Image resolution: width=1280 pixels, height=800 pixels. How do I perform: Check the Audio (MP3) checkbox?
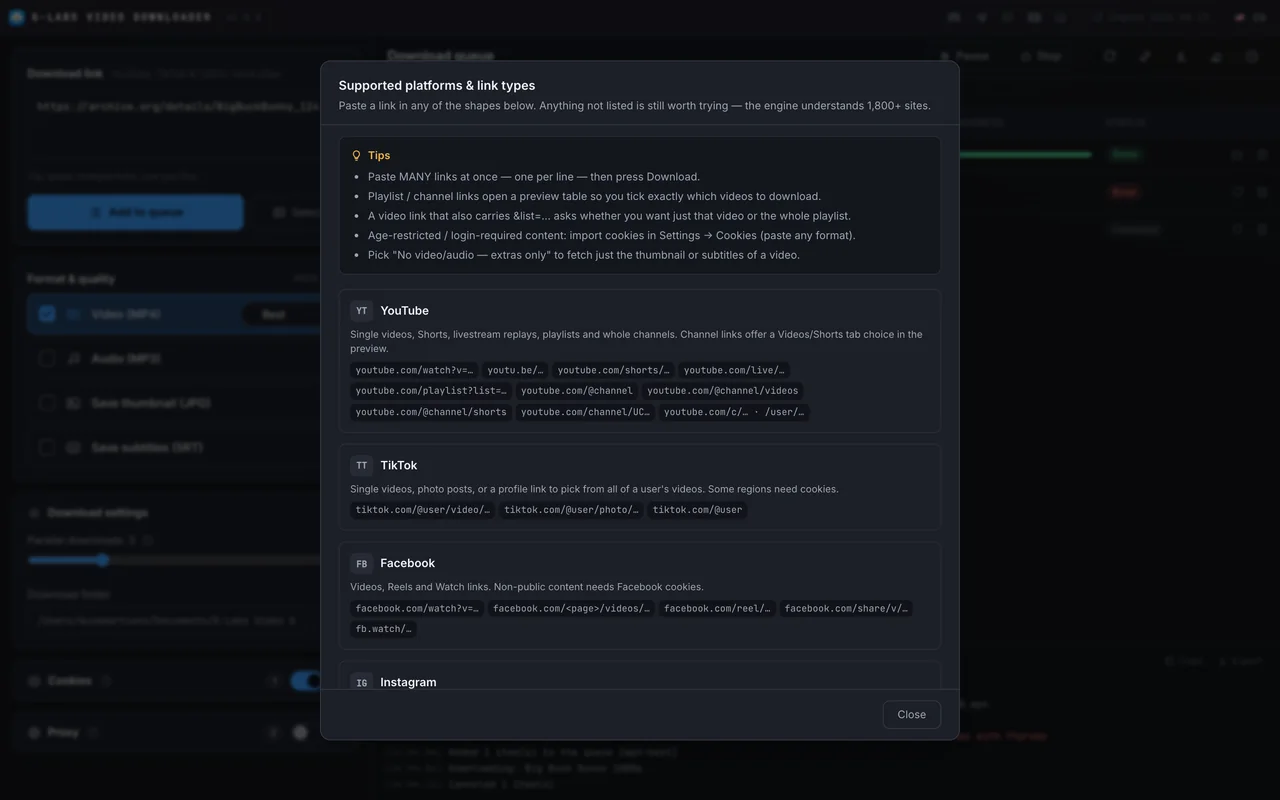pos(47,358)
